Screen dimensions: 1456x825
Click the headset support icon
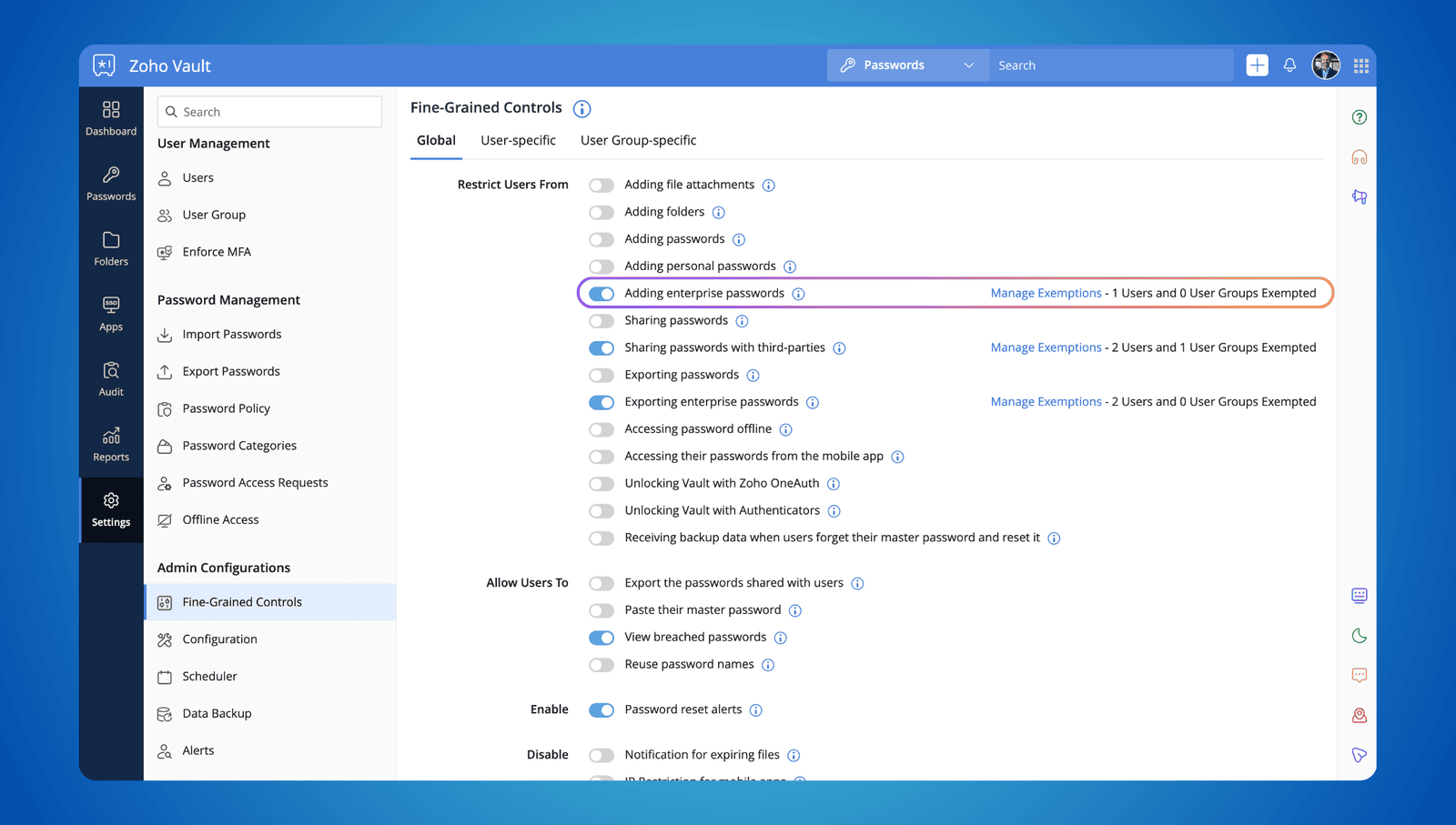[x=1360, y=157]
